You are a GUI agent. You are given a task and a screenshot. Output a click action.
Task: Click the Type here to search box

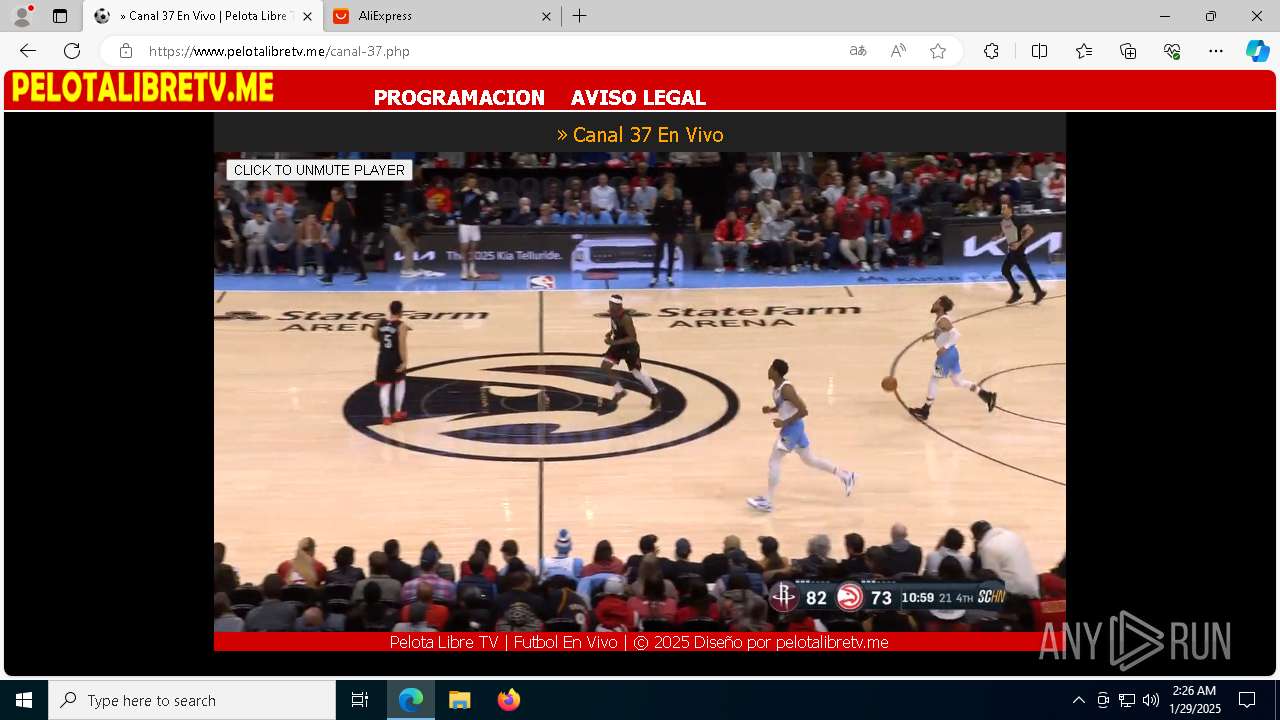(x=192, y=700)
